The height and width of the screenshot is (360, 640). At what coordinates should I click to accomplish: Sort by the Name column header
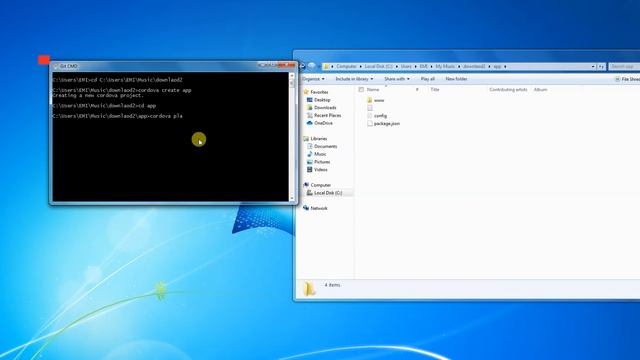pos(373,89)
